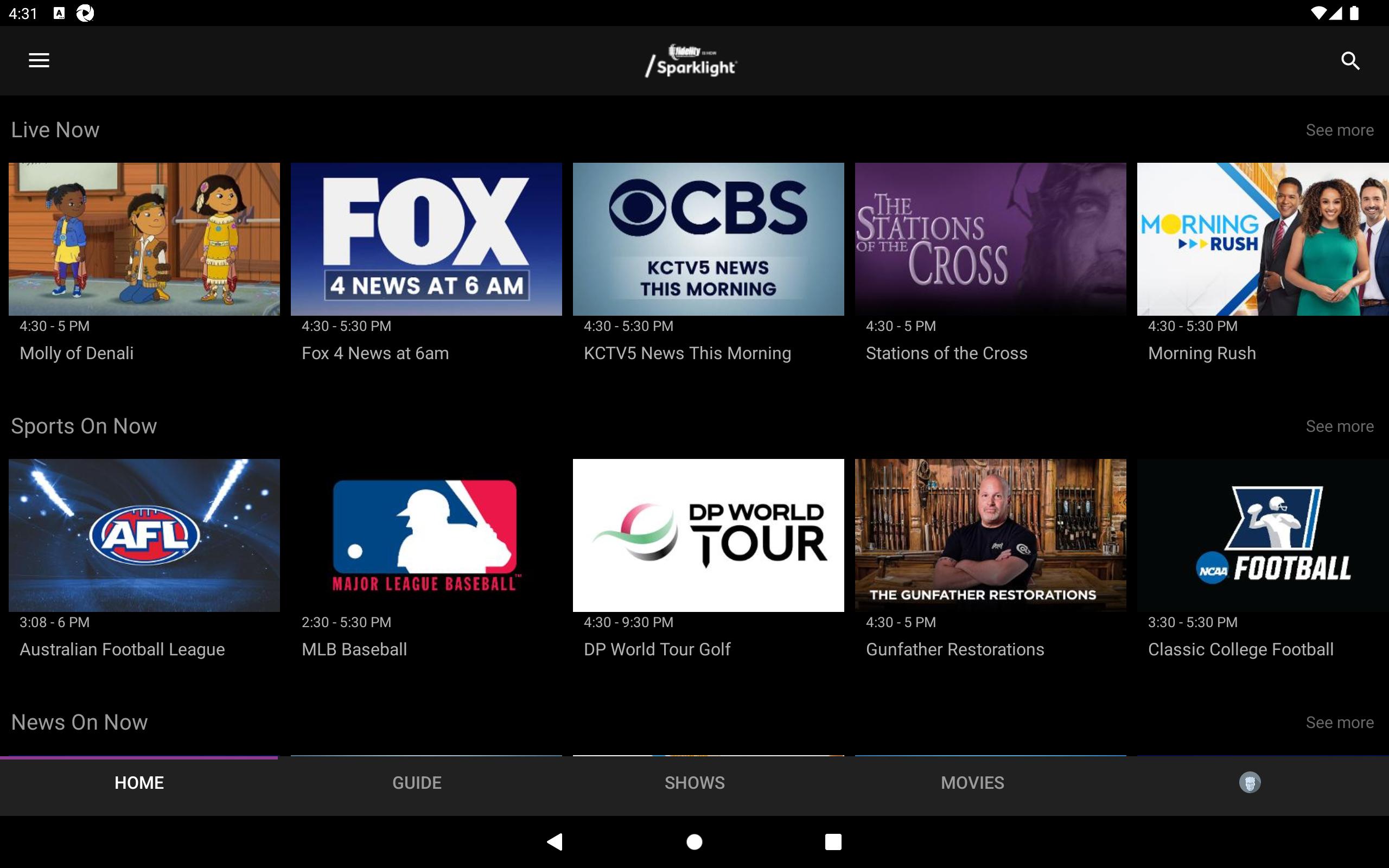Select the 'Fox 4 News at 6am' title

pyautogui.click(x=375, y=353)
